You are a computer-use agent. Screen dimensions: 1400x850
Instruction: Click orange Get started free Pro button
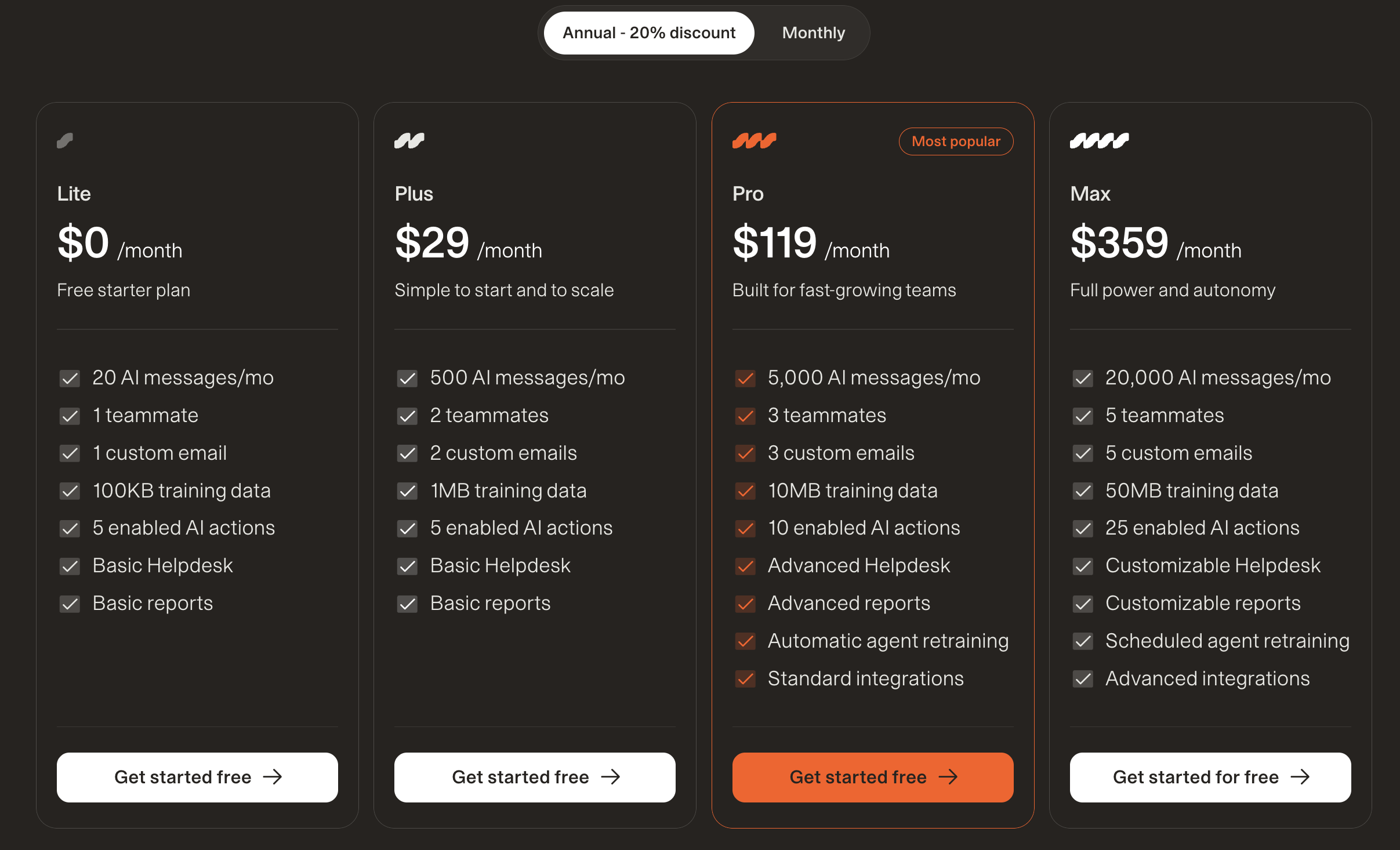coord(873,777)
